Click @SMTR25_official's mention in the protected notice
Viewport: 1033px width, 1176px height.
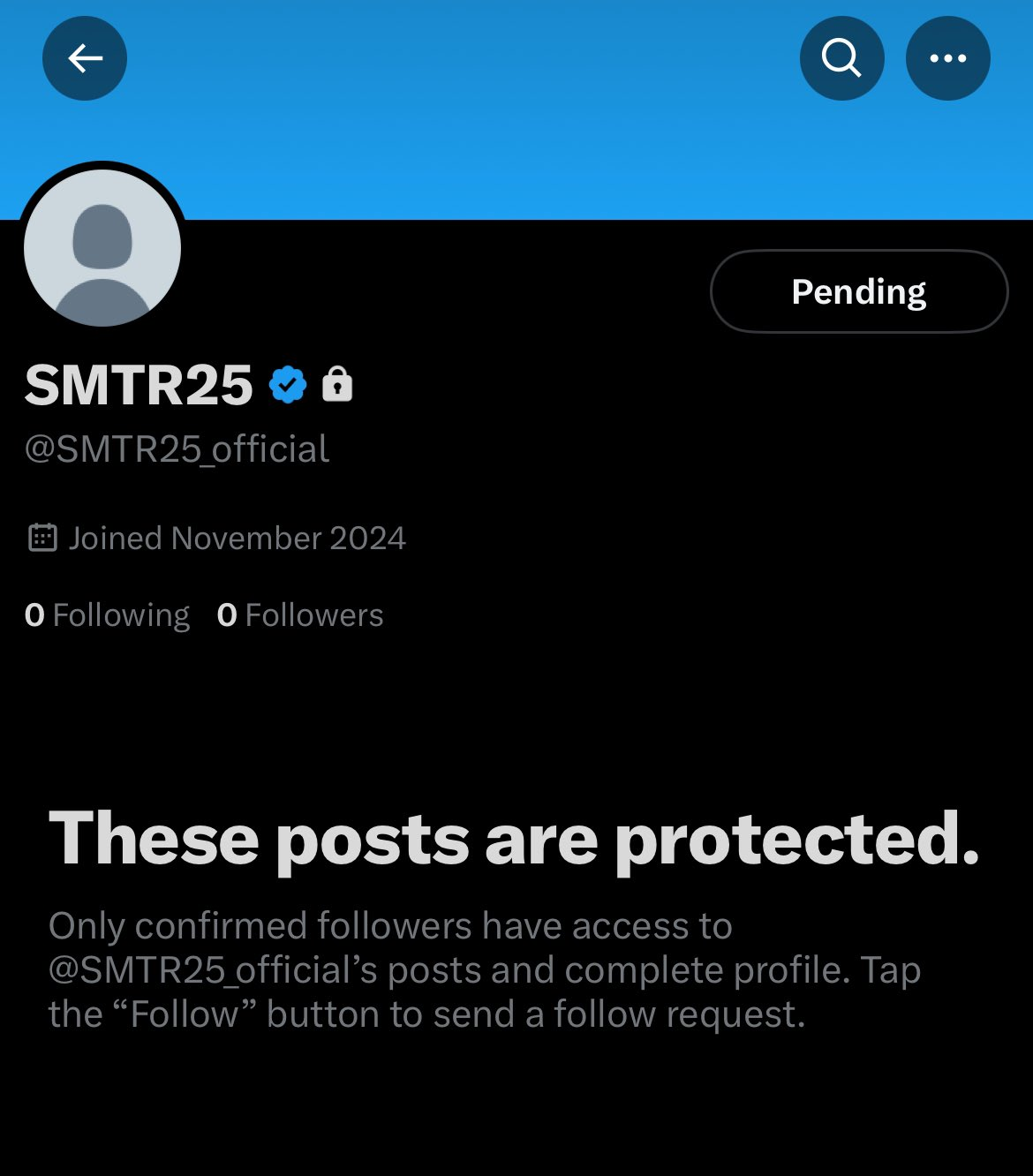tap(212, 970)
